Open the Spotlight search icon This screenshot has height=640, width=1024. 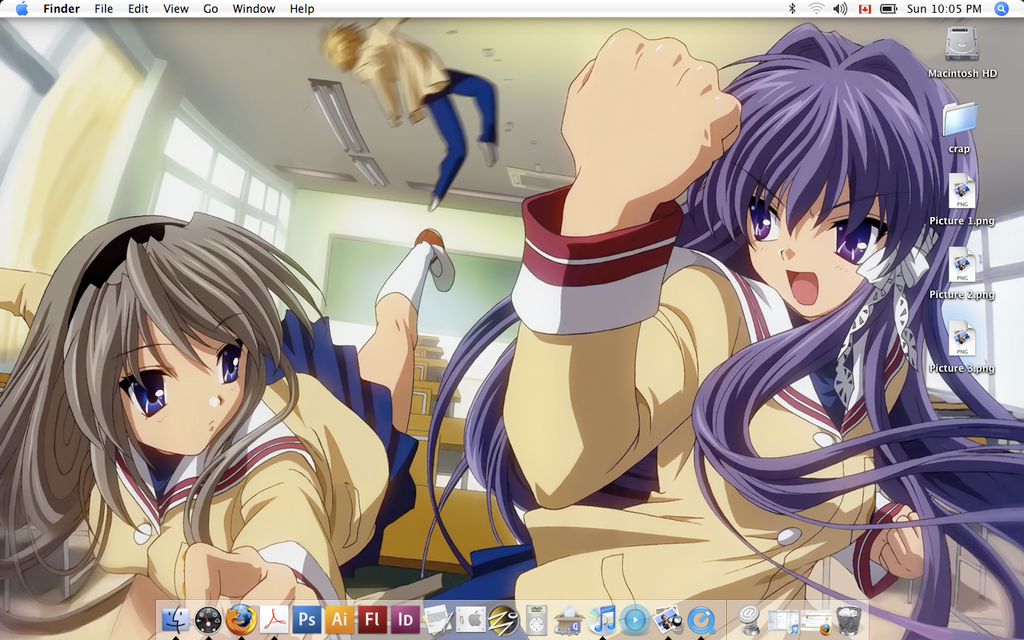click(x=1001, y=9)
